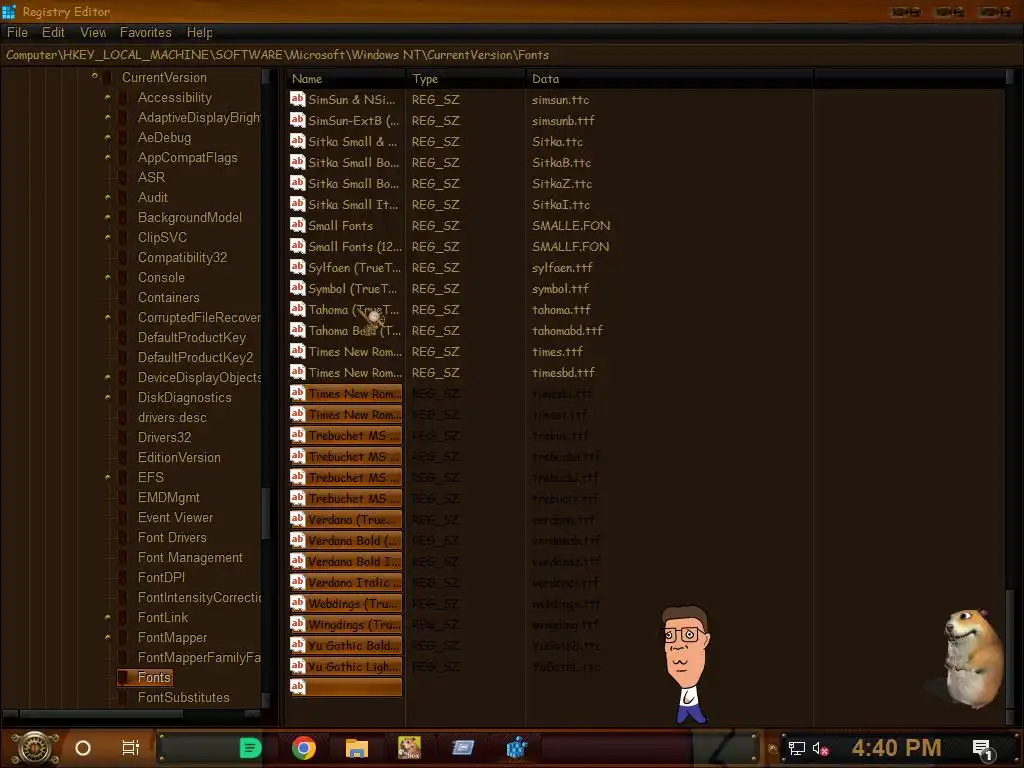Open the File menu
The image size is (1024, 768).
coord(17,33)
